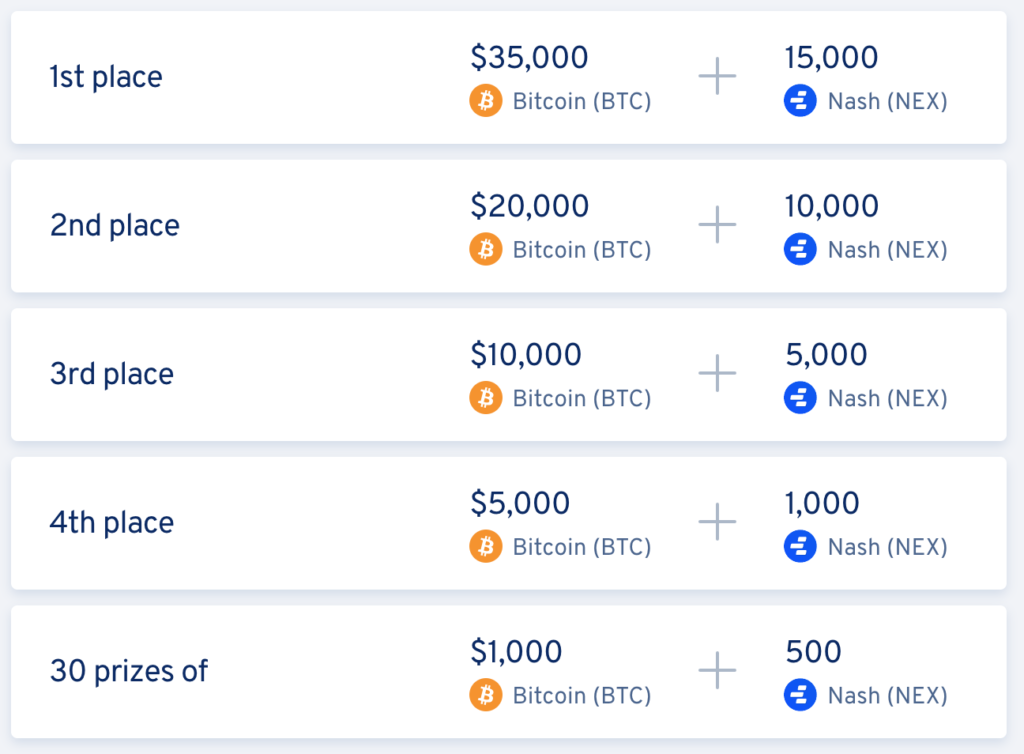Click the Nash icon in 1st place row

click(800, 101)
